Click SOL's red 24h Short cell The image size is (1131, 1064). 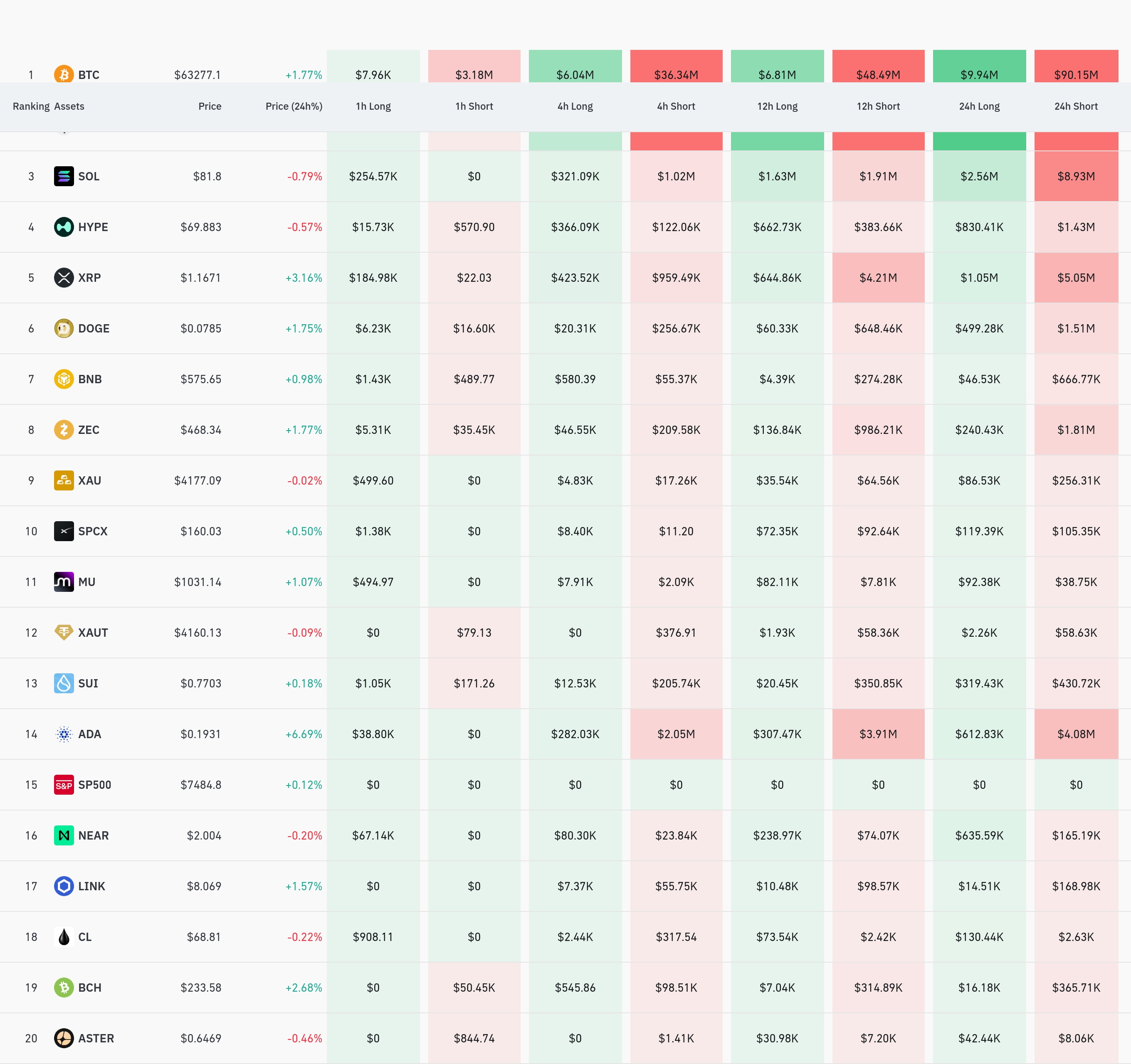pos(1076,176)
